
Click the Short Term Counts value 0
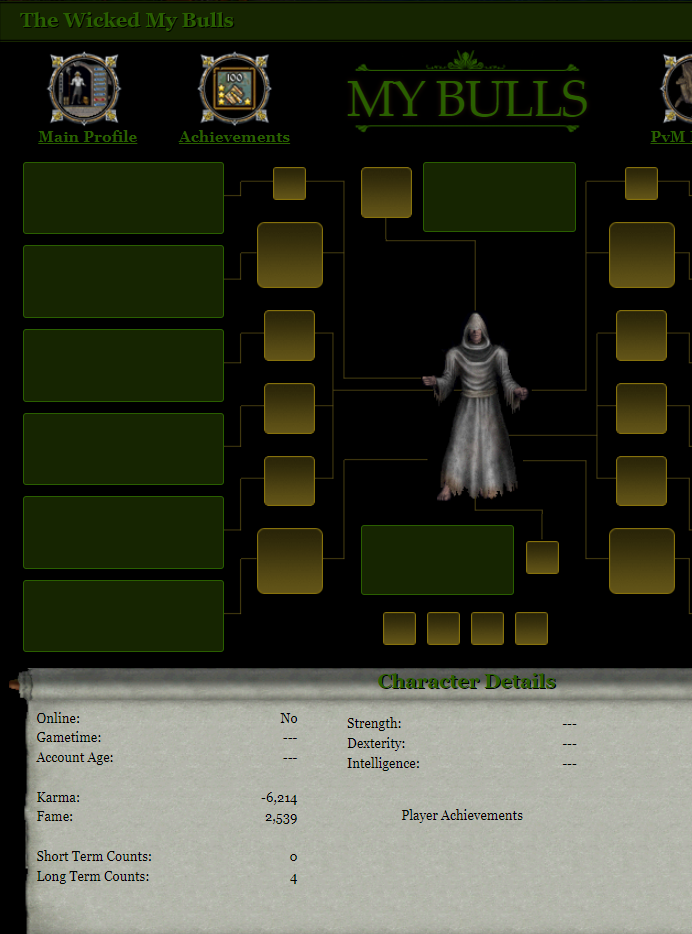coord(293,858)
